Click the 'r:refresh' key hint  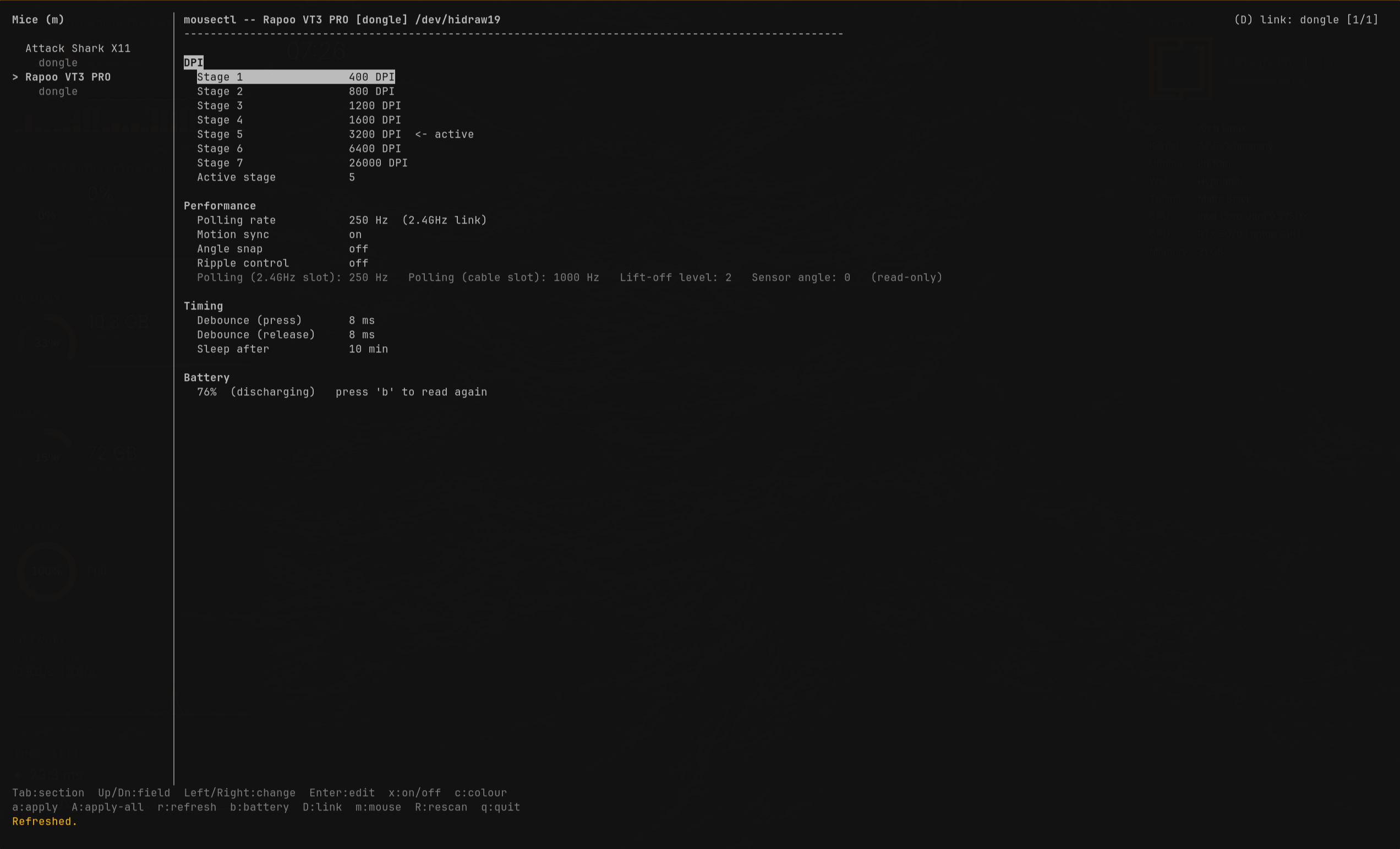click(x=187, y=807)
